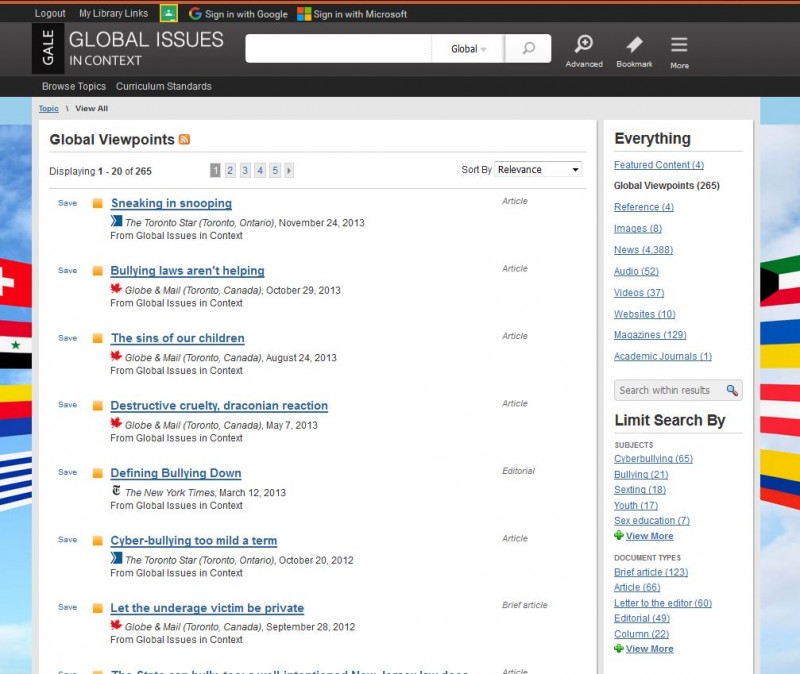
Task: Filter by Websites (10)
Action: [644, 314]
